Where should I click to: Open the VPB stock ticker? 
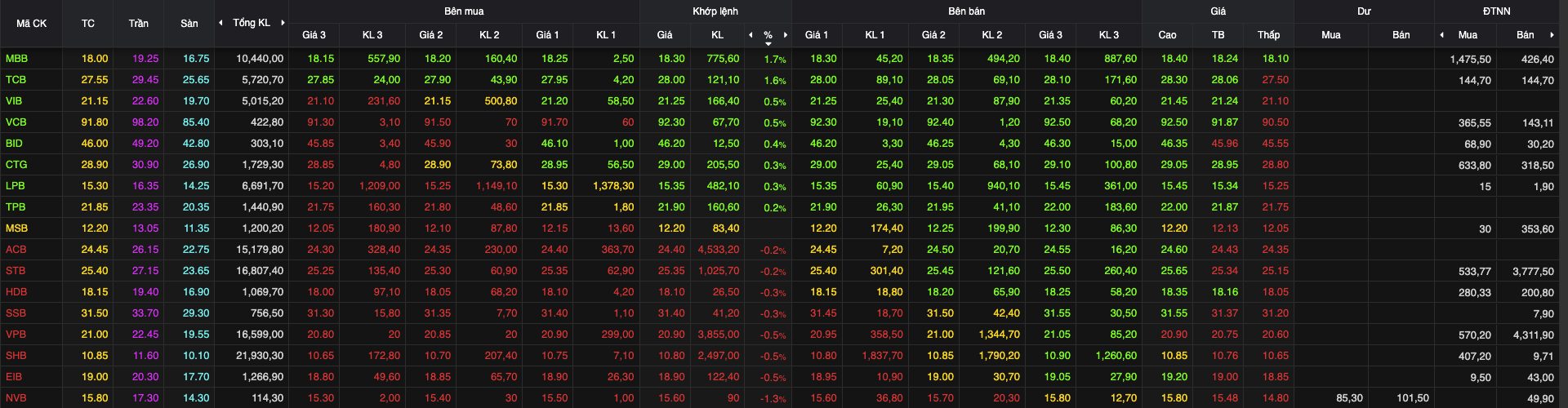(x=16, y=335)
